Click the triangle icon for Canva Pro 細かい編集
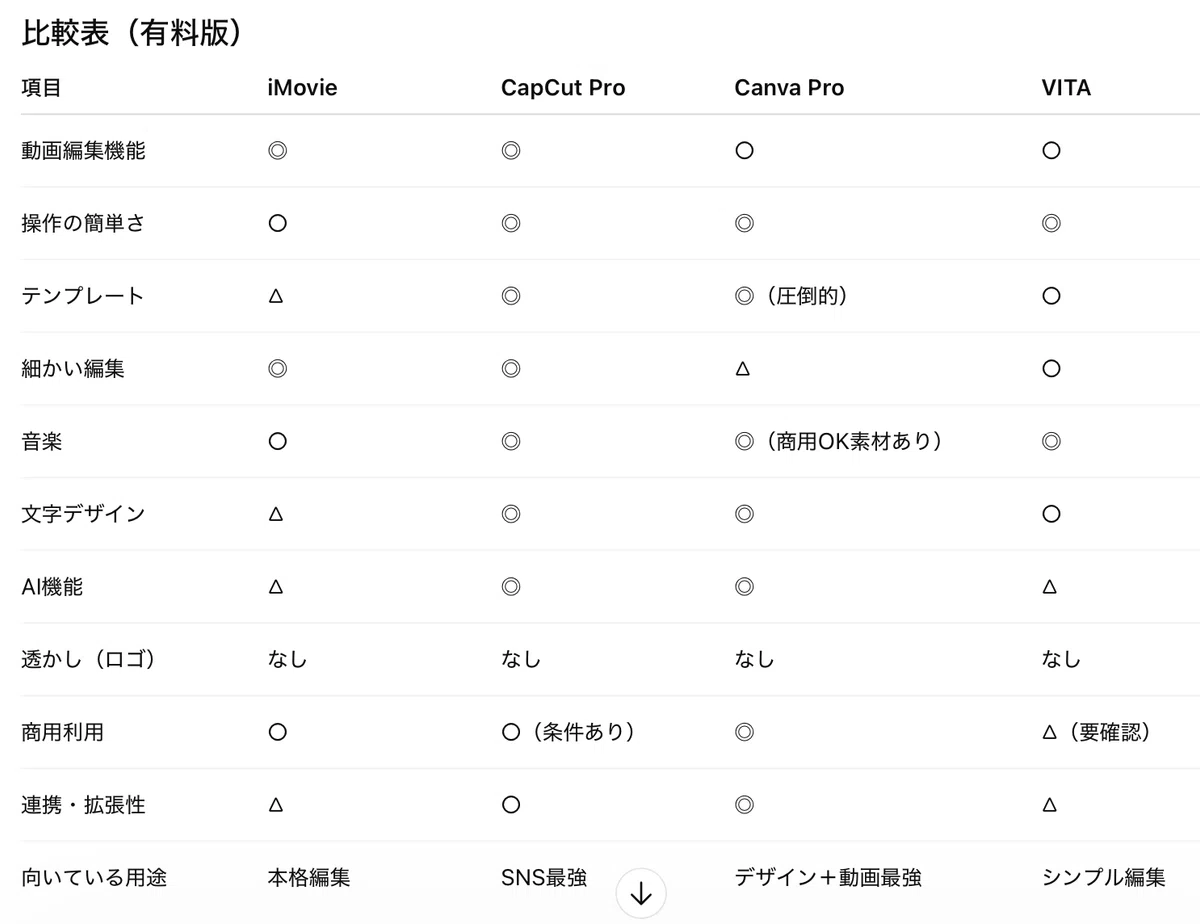The width and height of the screenshot is (1200, 924). coord(743,369)
